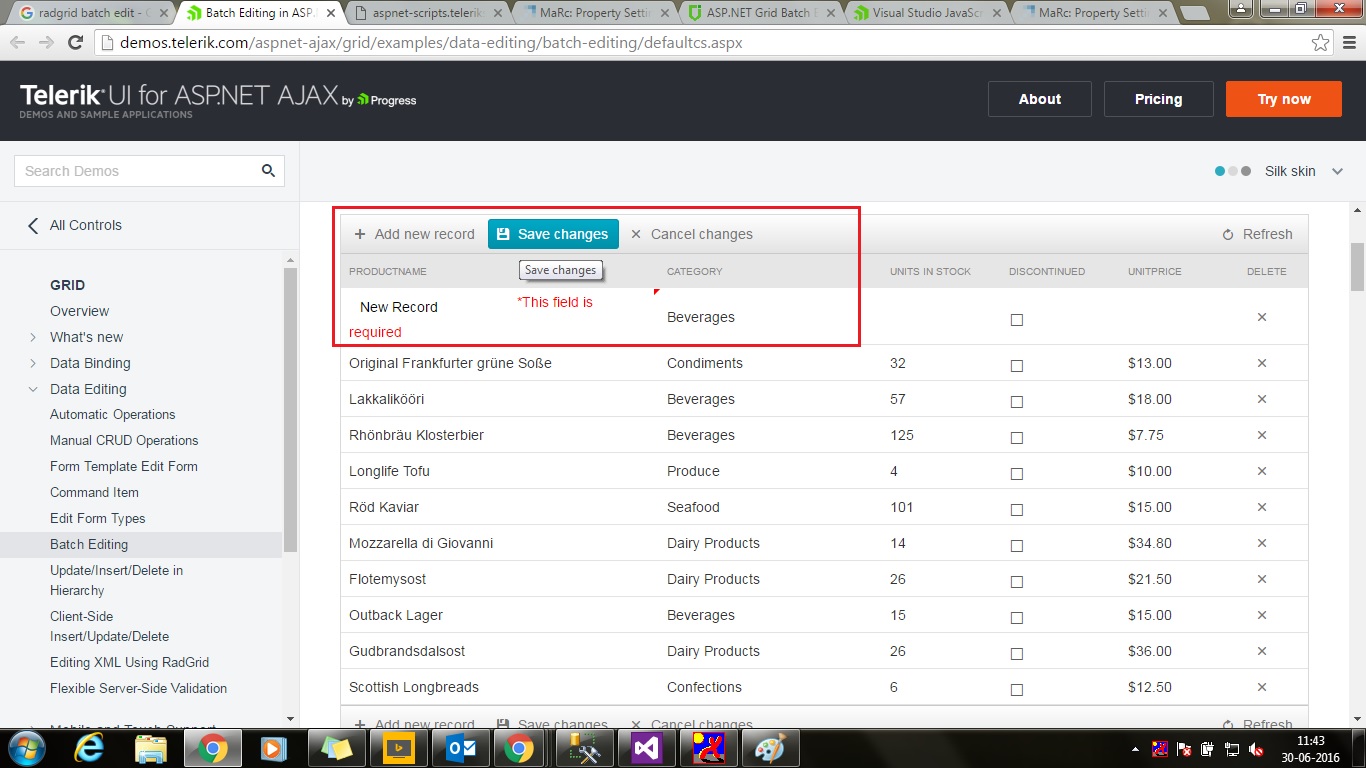The image size is (1366, 768).
Task: Bookmark this page with the star icon
Action: pyautogui.click(x=1321, y=43)
